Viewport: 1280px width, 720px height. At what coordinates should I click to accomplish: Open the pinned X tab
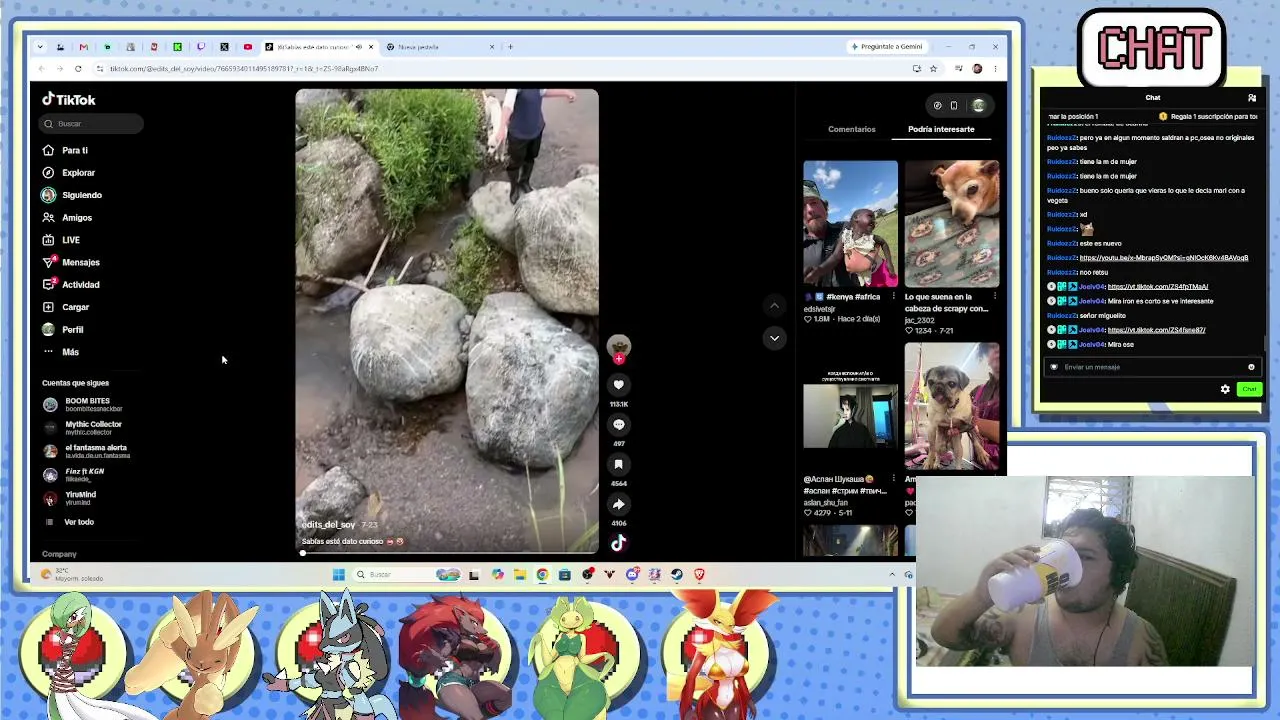coord(224,47)
